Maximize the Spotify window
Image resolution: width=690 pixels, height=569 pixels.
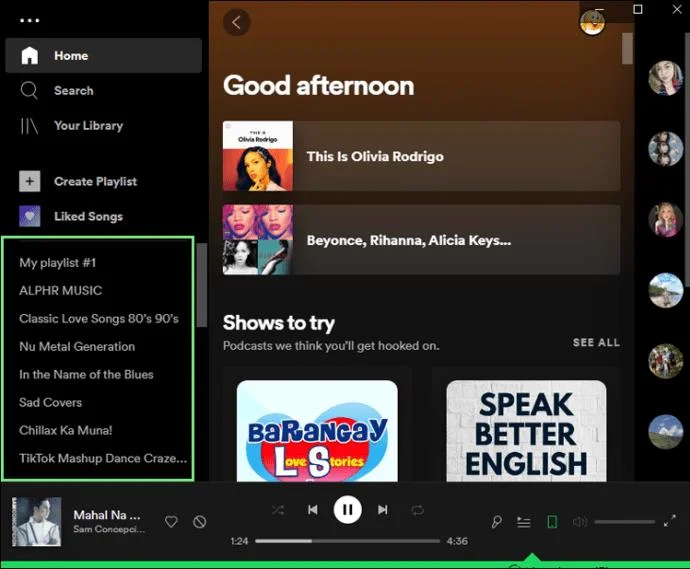(x=638, y=9)
